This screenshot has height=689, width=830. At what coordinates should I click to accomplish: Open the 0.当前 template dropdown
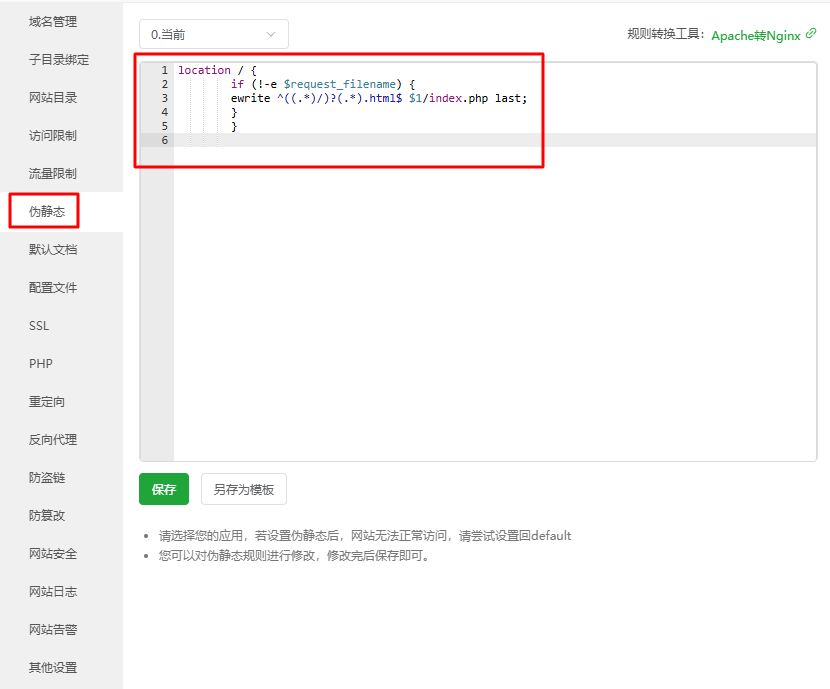[213, 34]
